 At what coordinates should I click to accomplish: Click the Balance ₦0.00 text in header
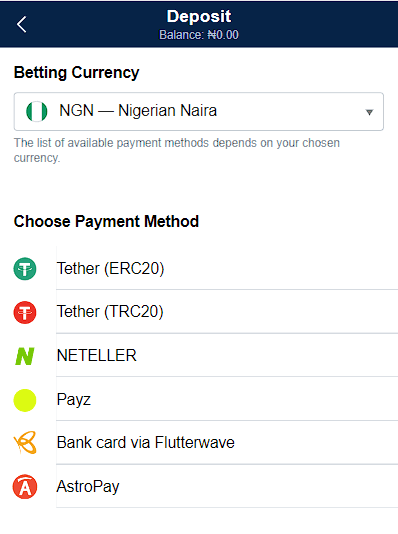tap(199, 35)
